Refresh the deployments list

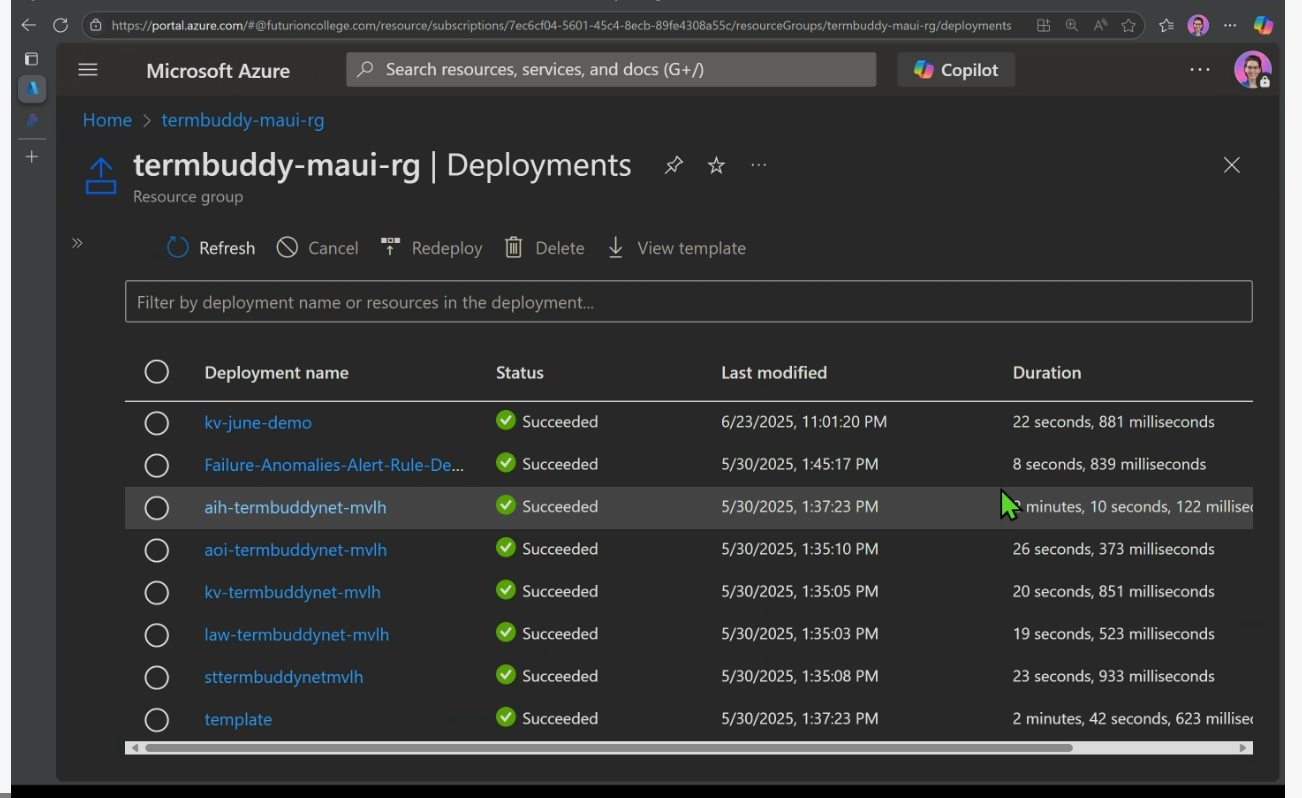tap(211, 248)
